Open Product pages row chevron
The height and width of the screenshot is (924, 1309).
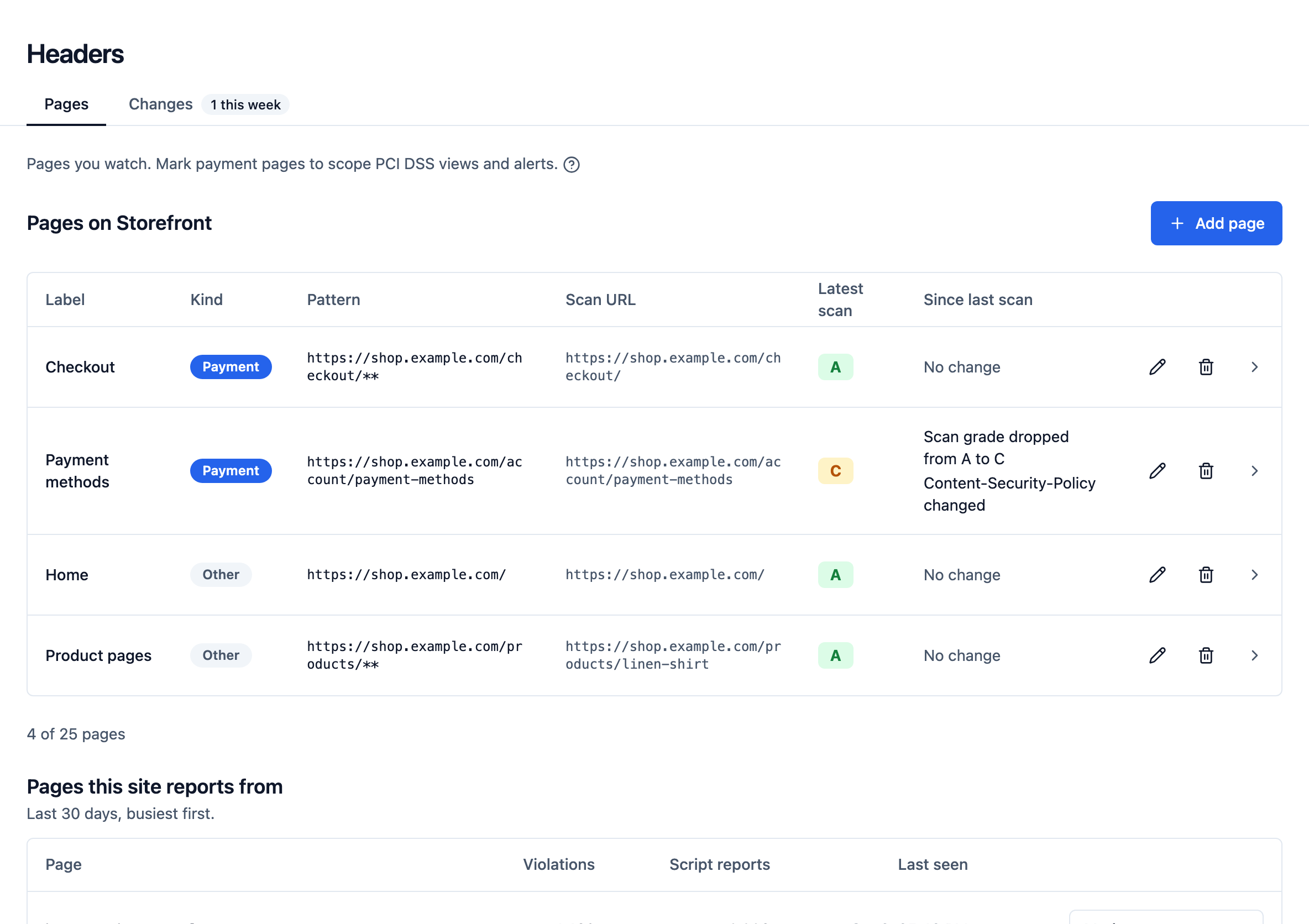click(1254, 655)
